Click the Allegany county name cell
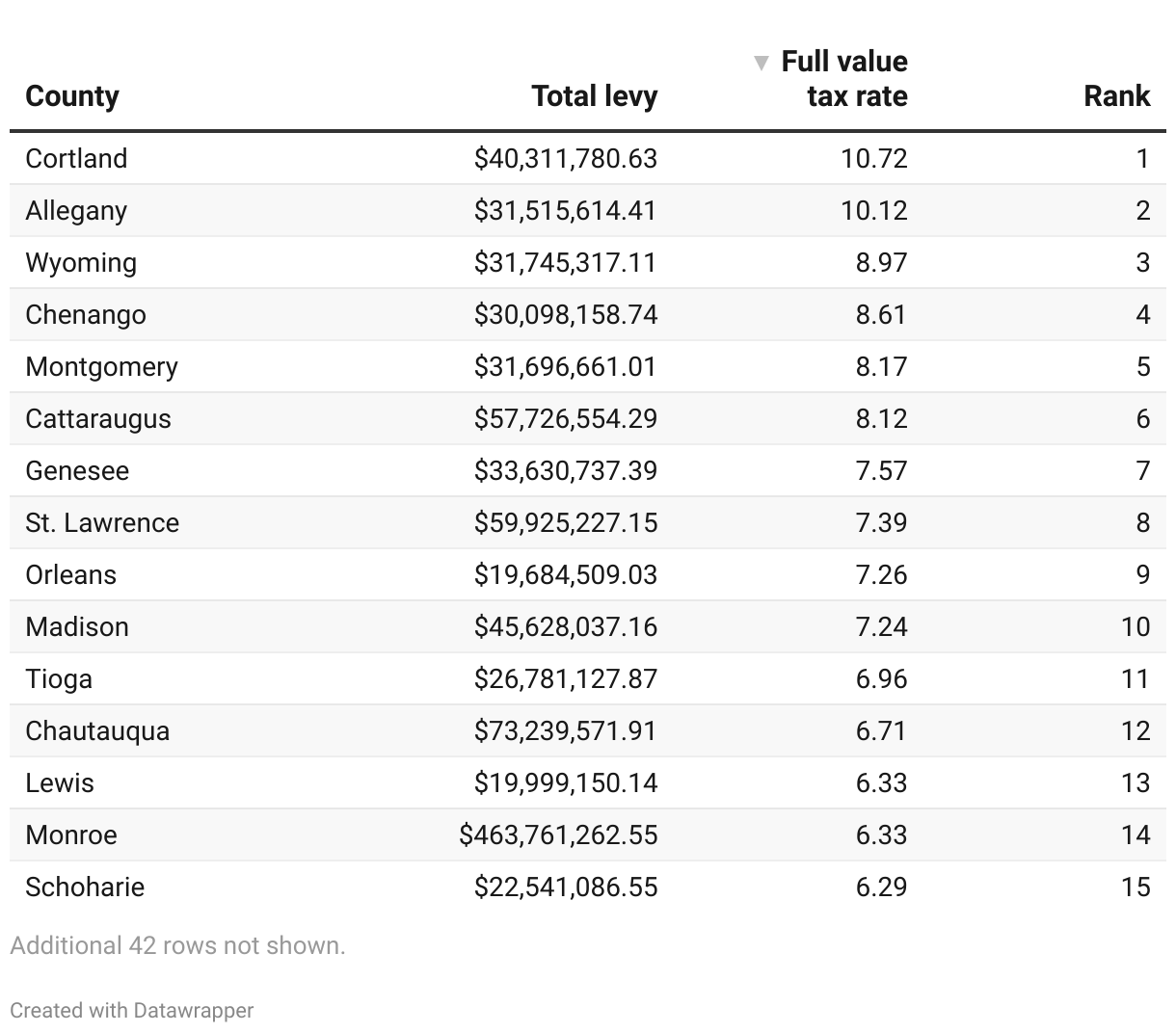The image size is (1176, 1033). pyautogui.click(x=76, y=210)
